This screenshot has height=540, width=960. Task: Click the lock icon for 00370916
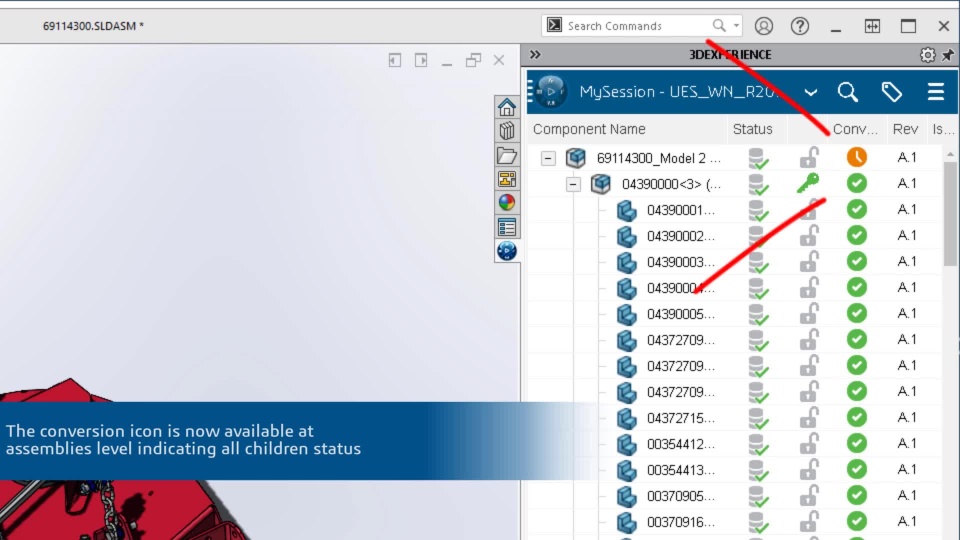(x=809, y=521)
